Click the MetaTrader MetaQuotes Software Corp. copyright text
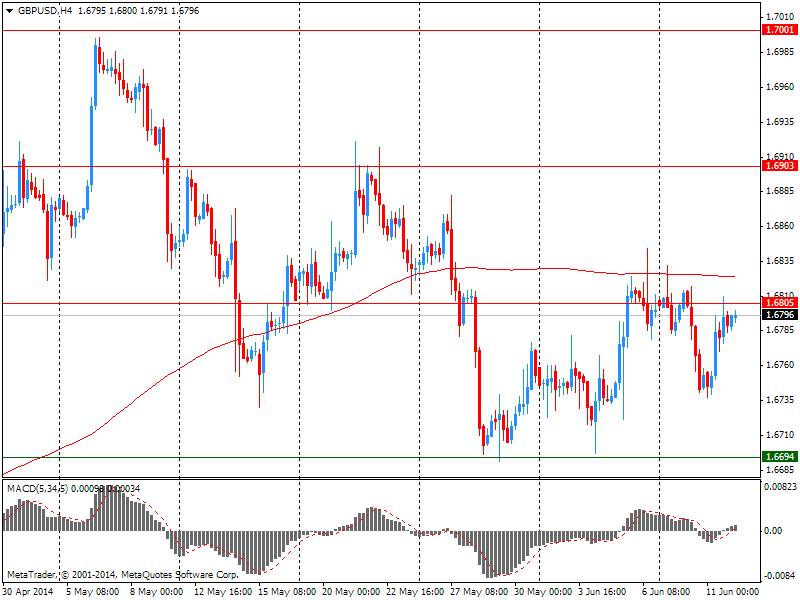 point(122,574)
